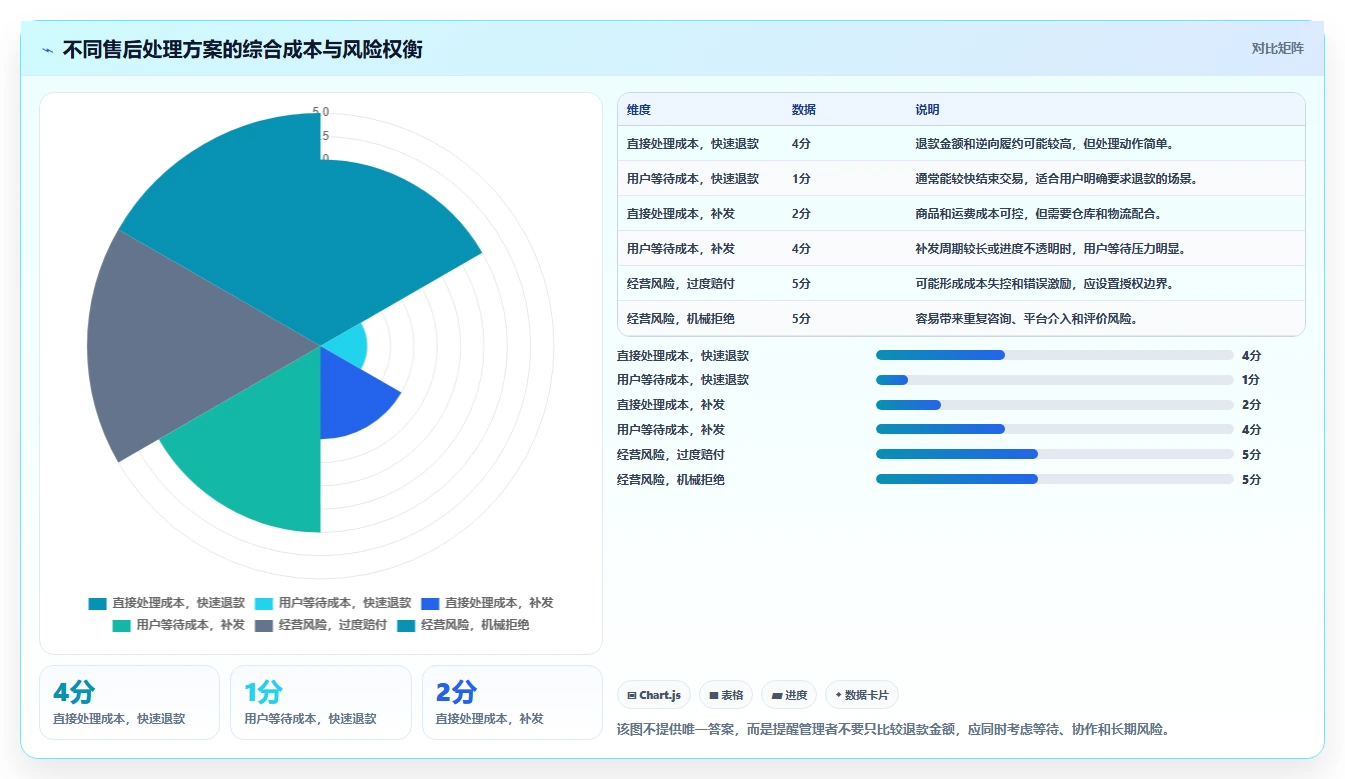Click the lightning icon beside the title
Viewport: 1345px width, 779px height.
(48, 49)
